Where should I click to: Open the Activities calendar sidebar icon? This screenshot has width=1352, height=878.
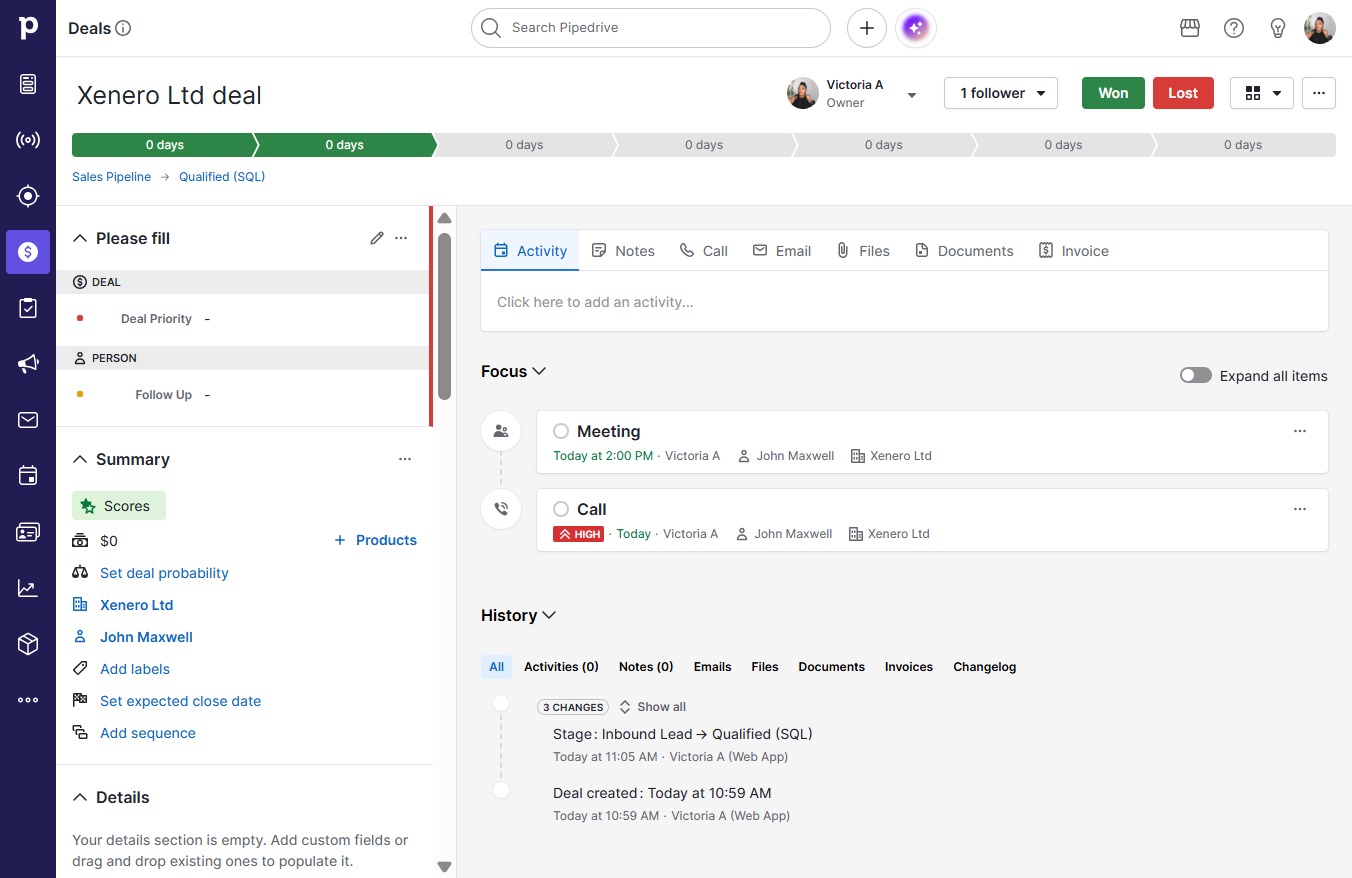tap(28, 476)
